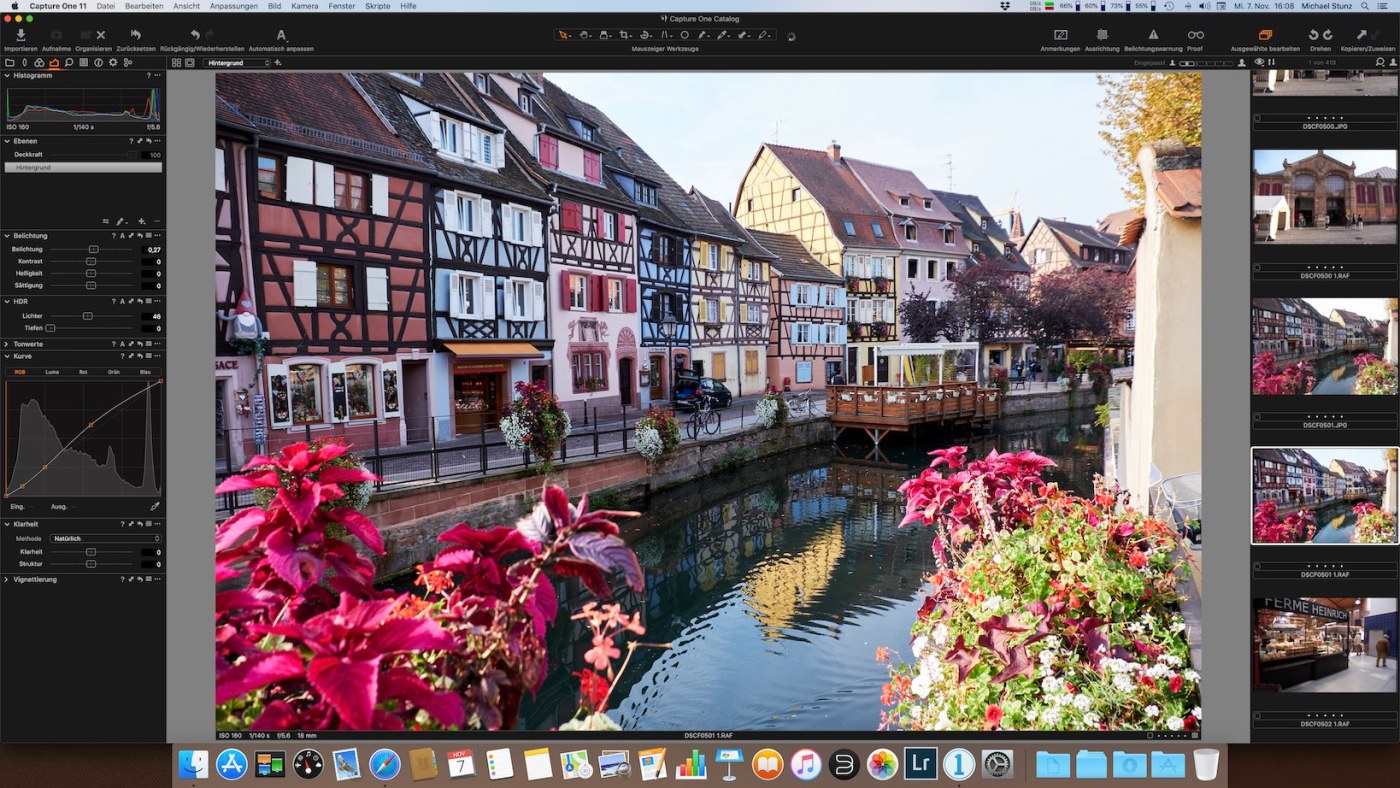Image resolution: width=1400 pixels, height=788 pixels.
Task: Toggle the Belichtungswarnung exposure warning
Action: coord(1153,35)
